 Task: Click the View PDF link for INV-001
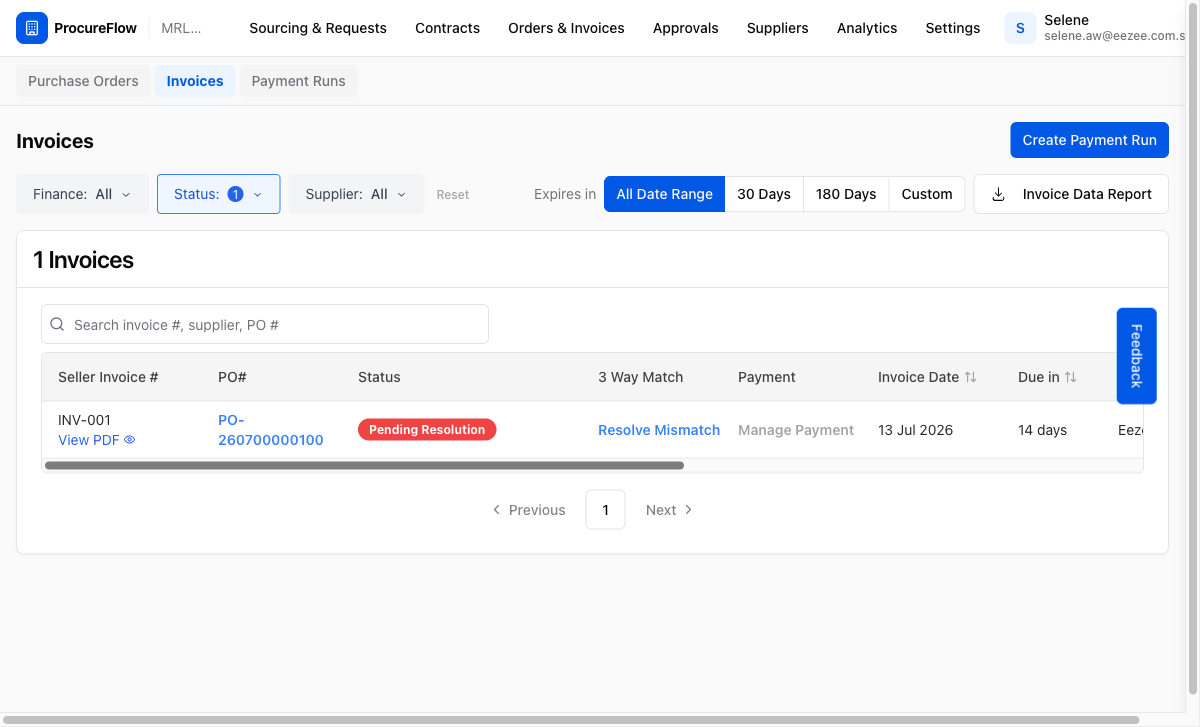(96, 440)
